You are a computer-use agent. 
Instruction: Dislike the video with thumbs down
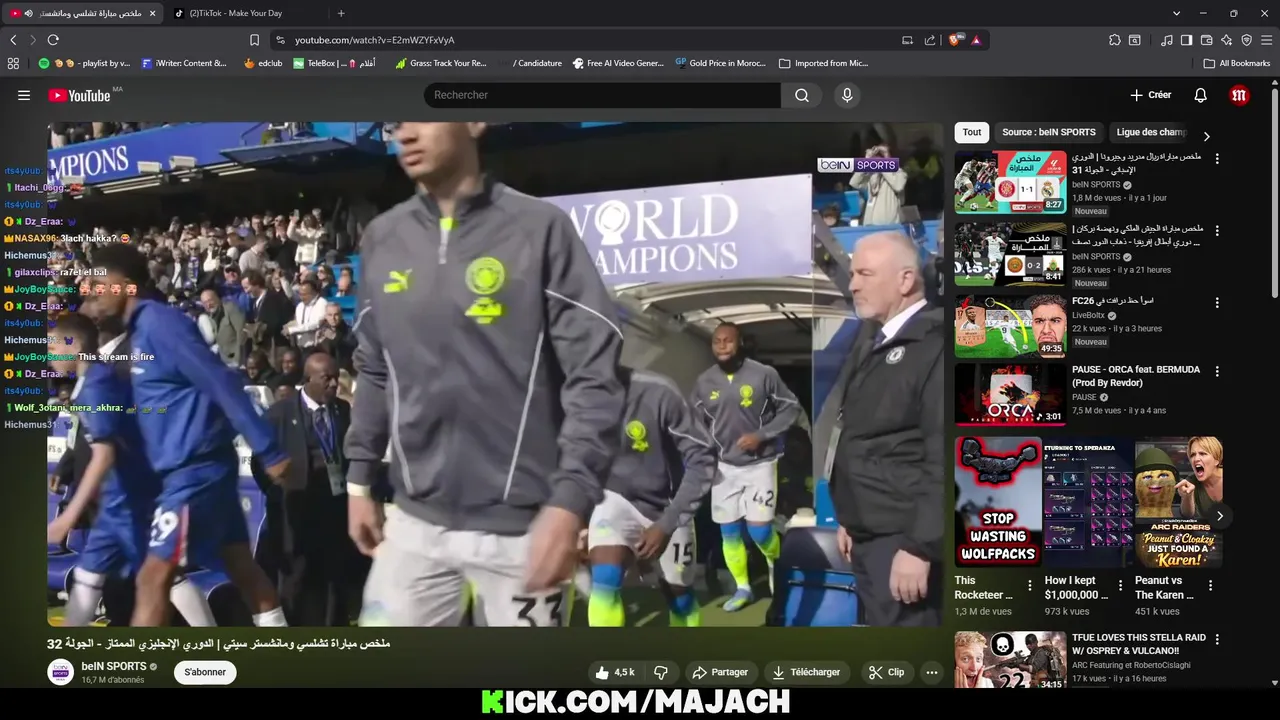pos(660,672)
